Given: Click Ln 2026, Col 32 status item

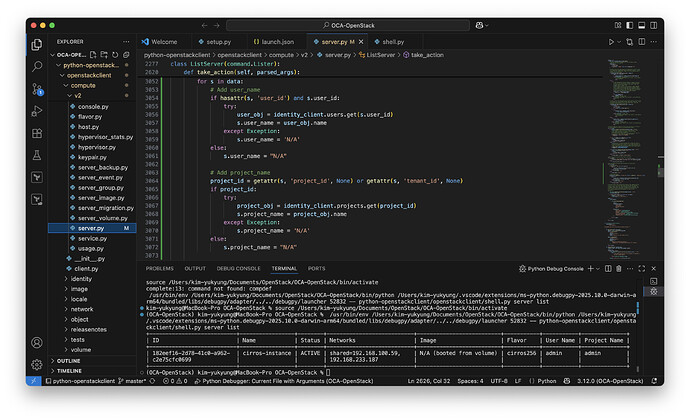Looking at the screenshot, I should (x=429, y=381).
